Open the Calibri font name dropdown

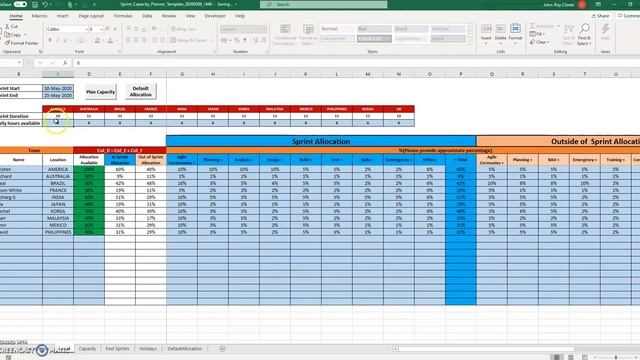coord(86,29)
